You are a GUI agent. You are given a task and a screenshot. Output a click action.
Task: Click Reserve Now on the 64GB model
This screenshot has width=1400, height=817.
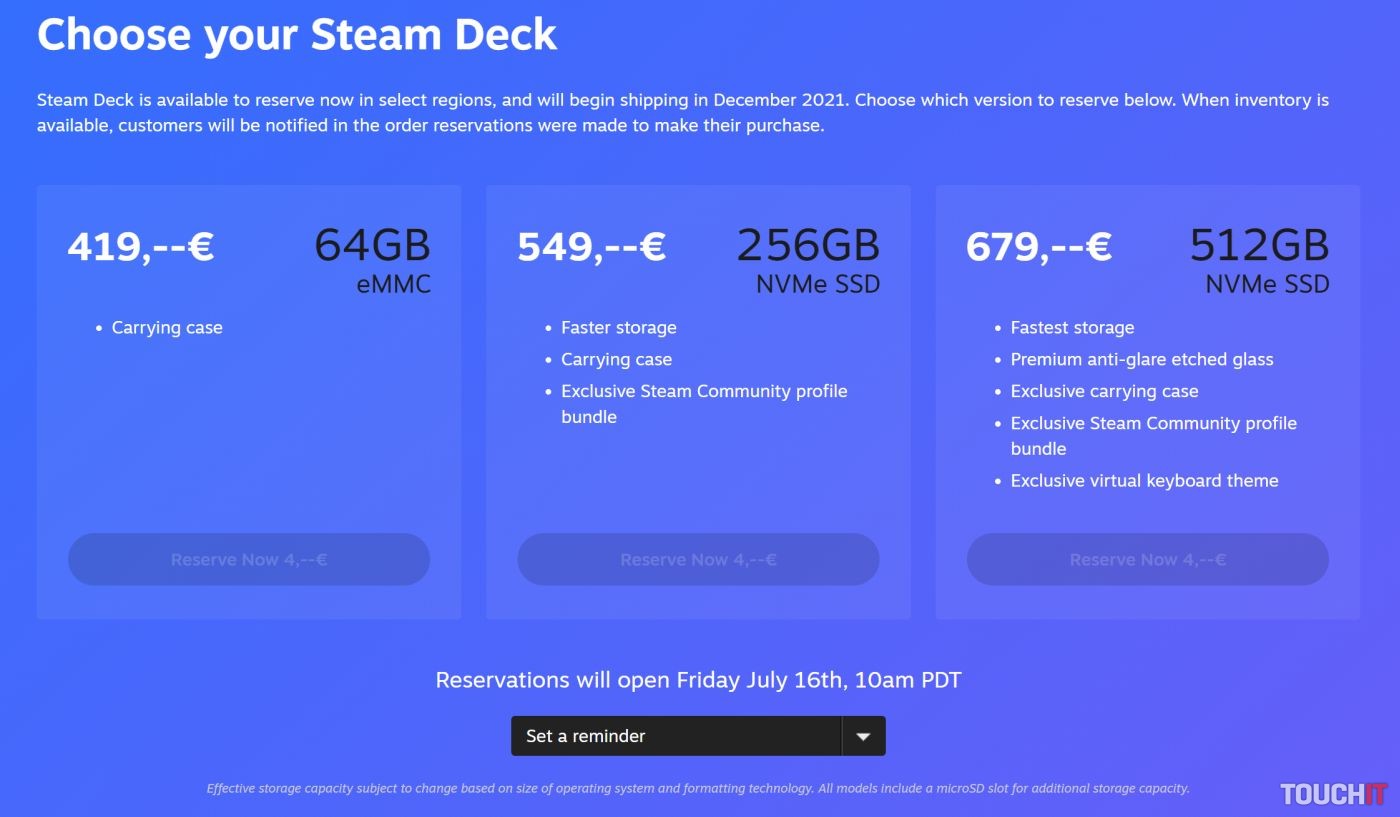(249, 560)
